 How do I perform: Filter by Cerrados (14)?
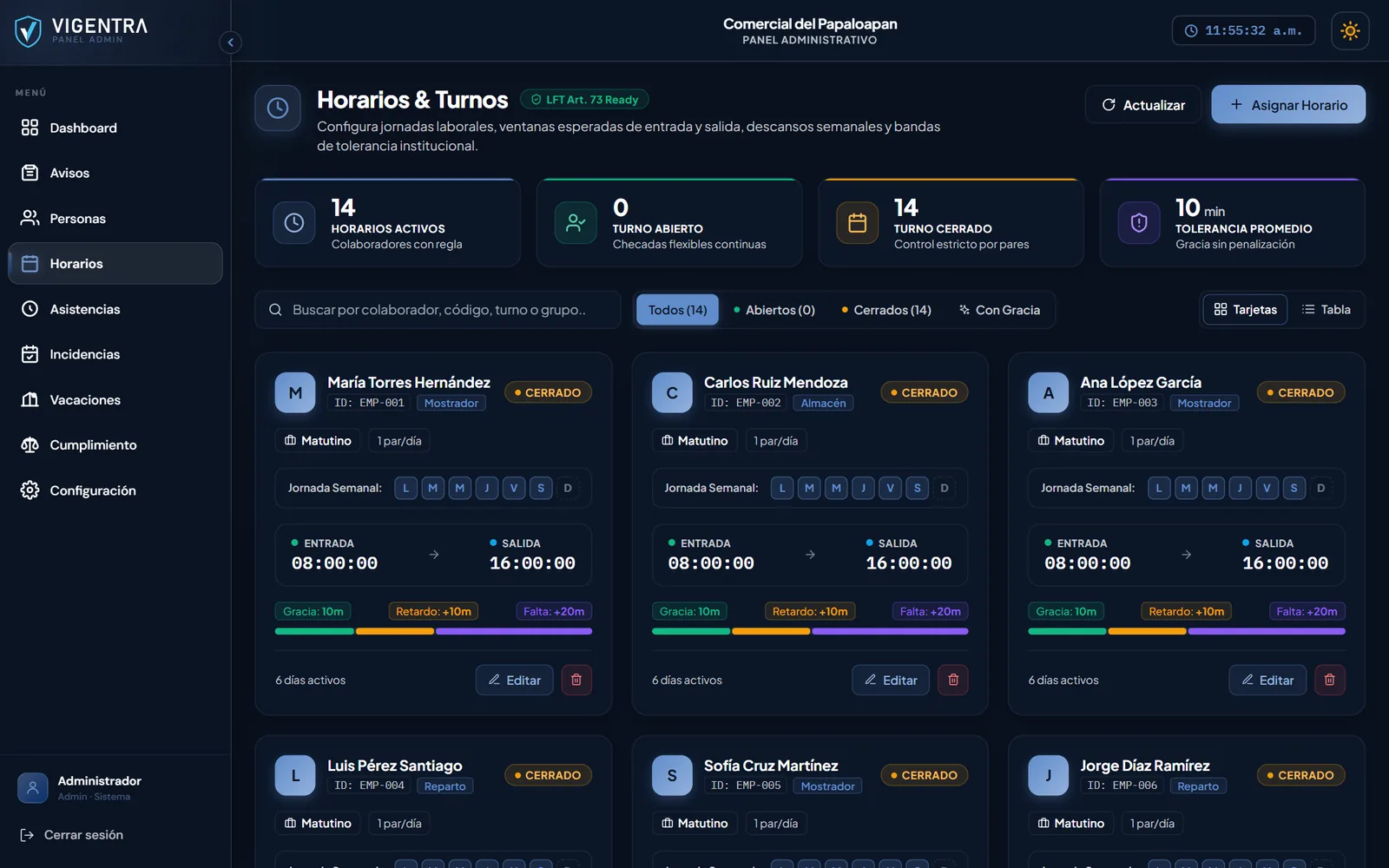pos(886,310)
